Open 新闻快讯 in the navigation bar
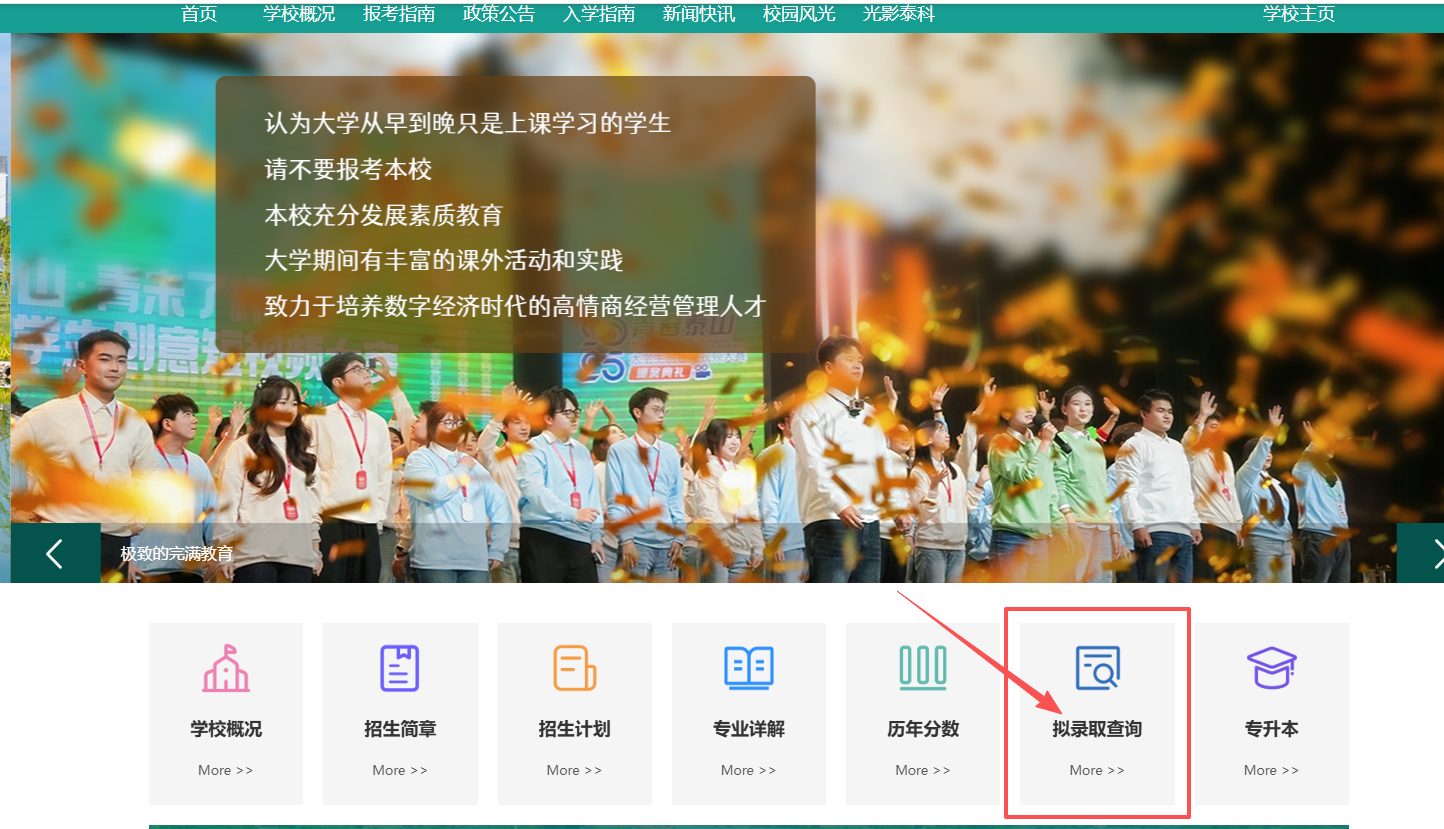The width and height of the screenshot is (1444, 829). tap(699, 14)
